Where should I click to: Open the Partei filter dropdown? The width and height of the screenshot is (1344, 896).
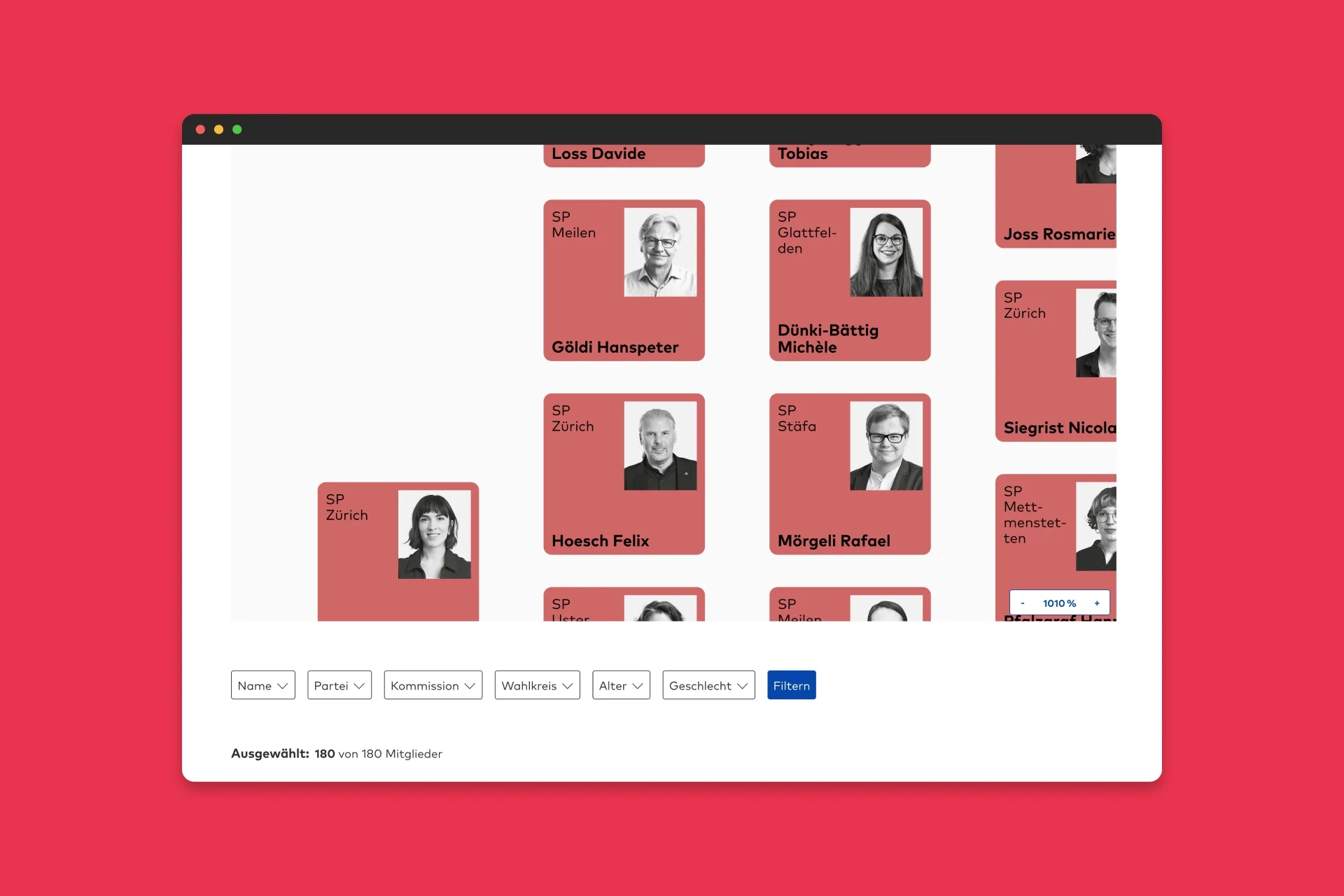(x=339, y=685)
